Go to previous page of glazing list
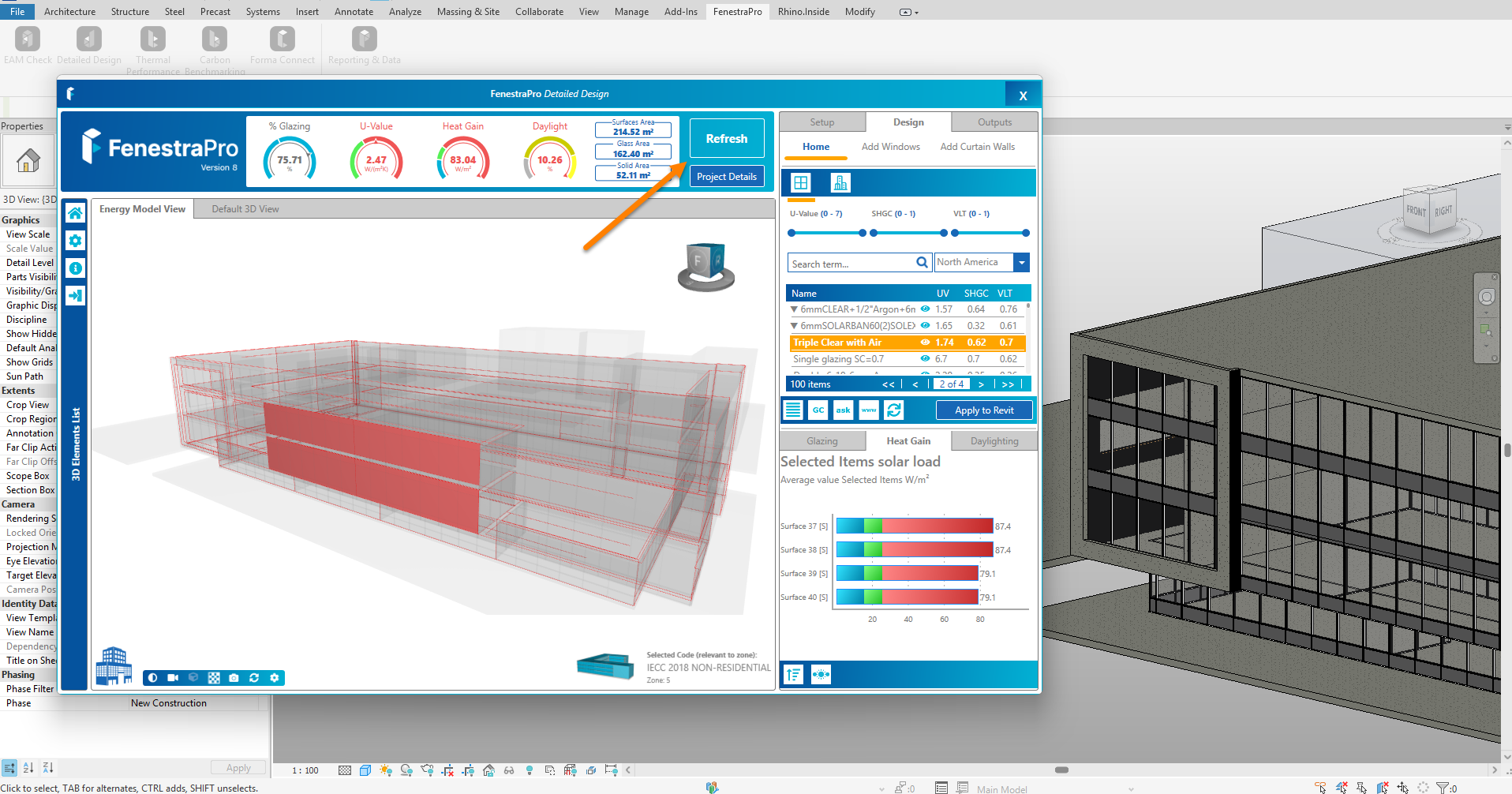Viewport: 1512px width, 794px height. tap(915, 384)
